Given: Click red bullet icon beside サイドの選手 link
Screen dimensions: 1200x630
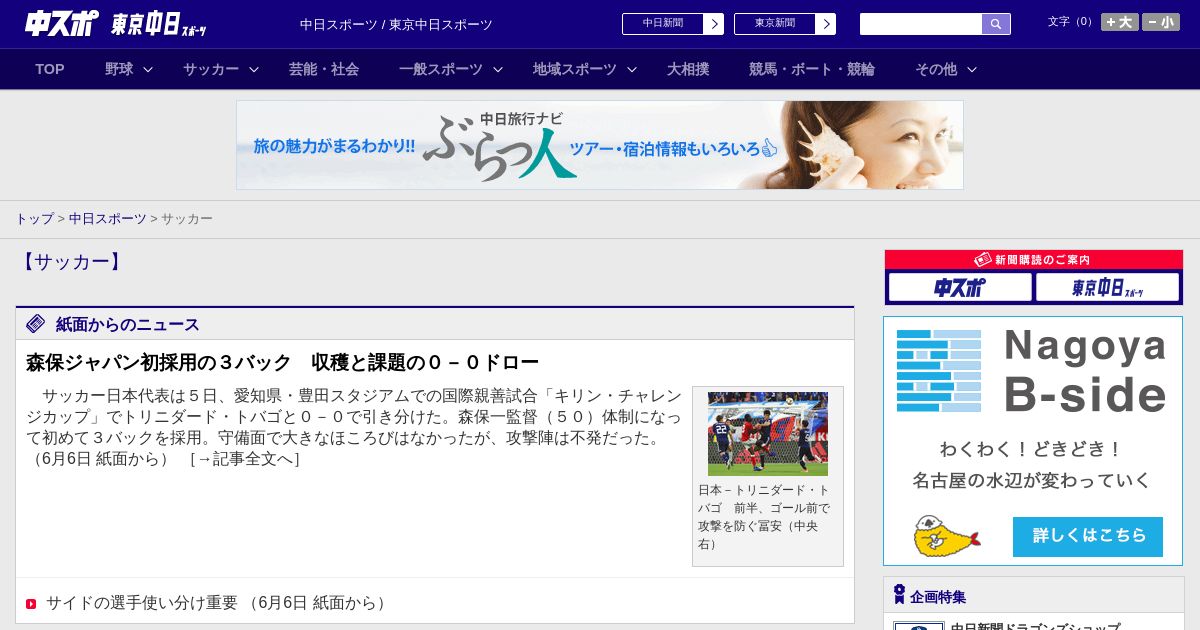Looking at the screenshot, I should click(31, 604).
